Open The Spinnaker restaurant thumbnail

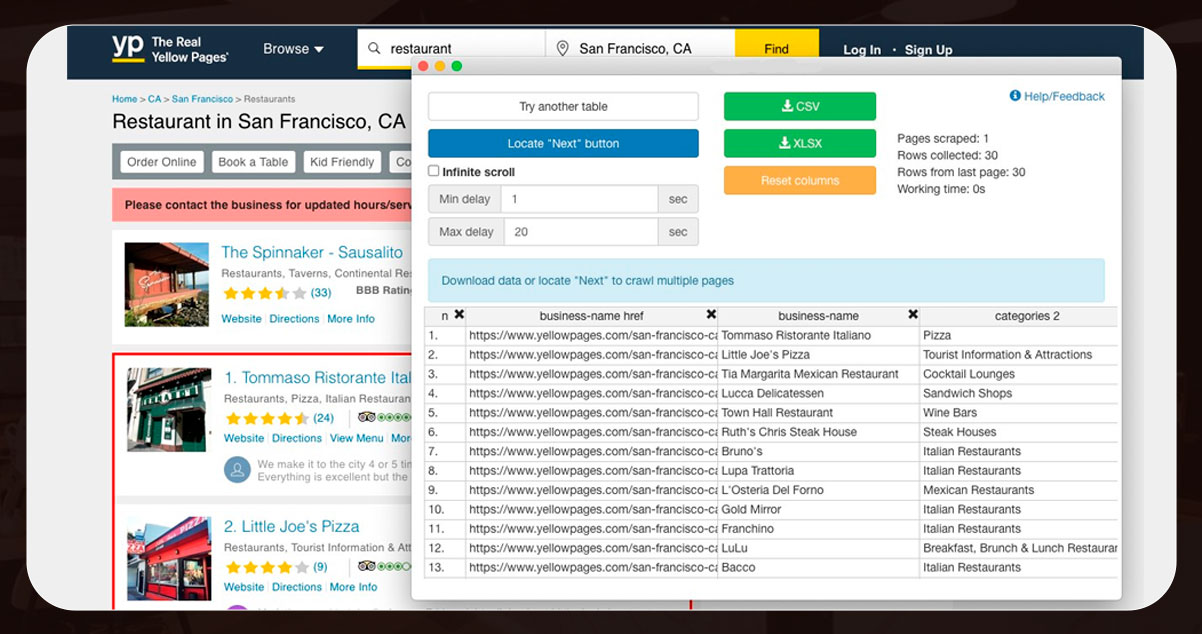(x=167, y=284)
